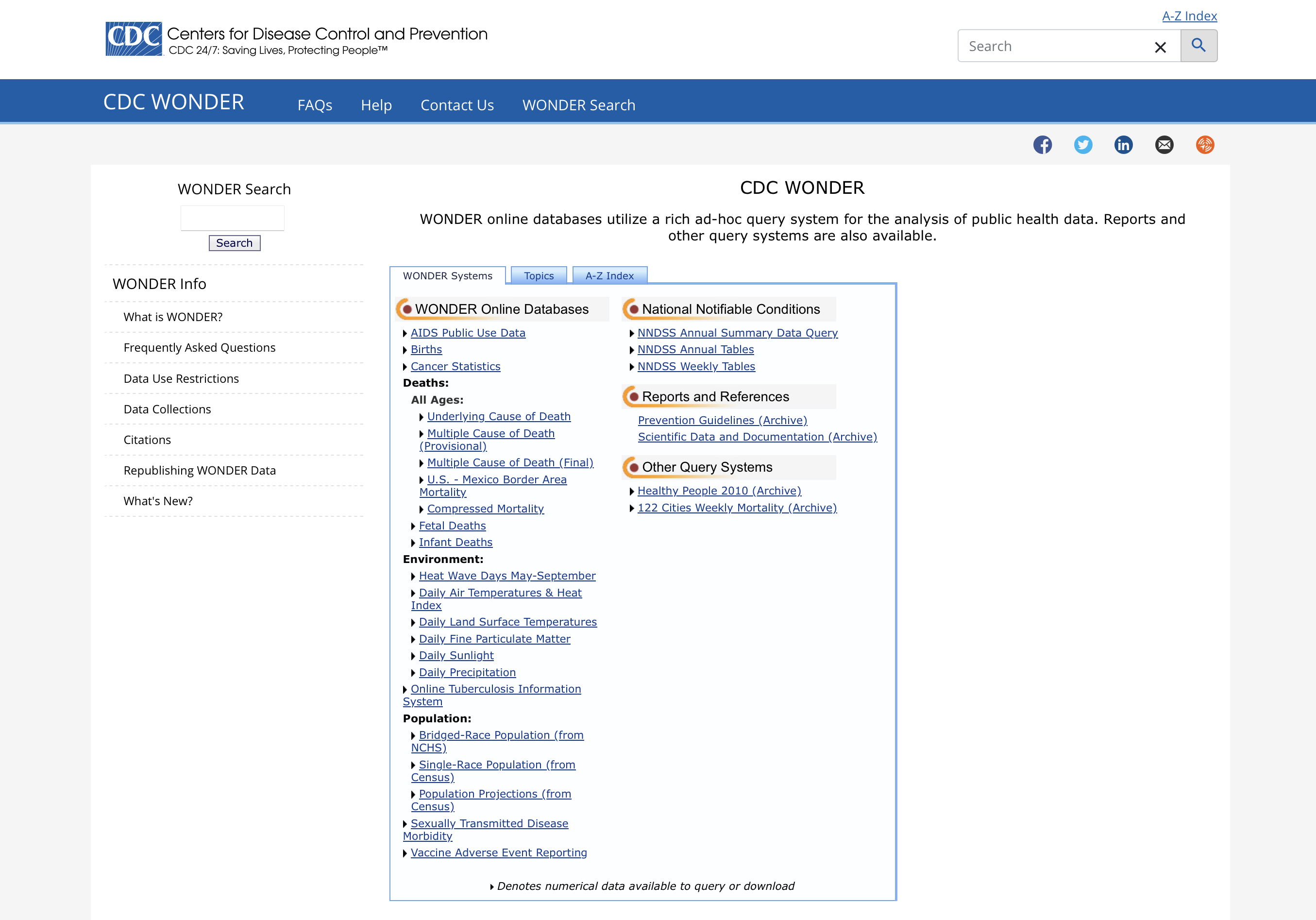Open Vaccine Adverse Event Reporting link
The height and width of the screenshot is (920, 1316).
[x=499, y=853]
